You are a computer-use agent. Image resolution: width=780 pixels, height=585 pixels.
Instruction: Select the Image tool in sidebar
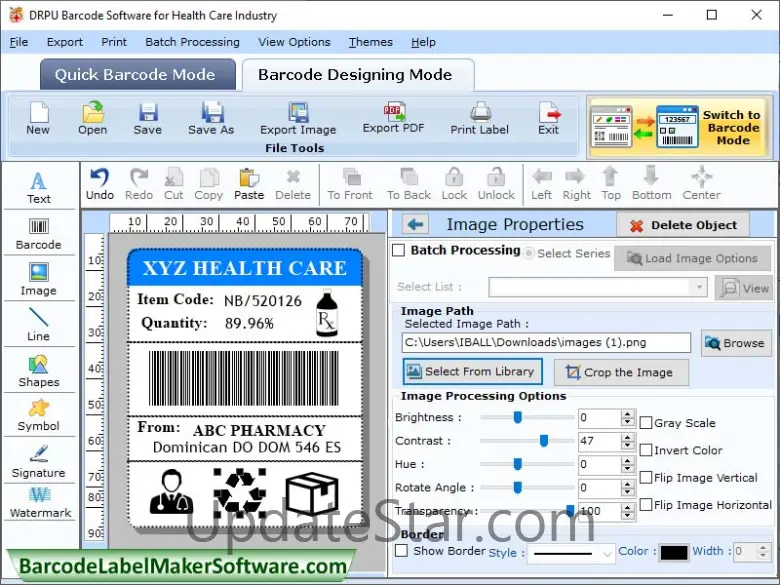(x=39, y=280)
